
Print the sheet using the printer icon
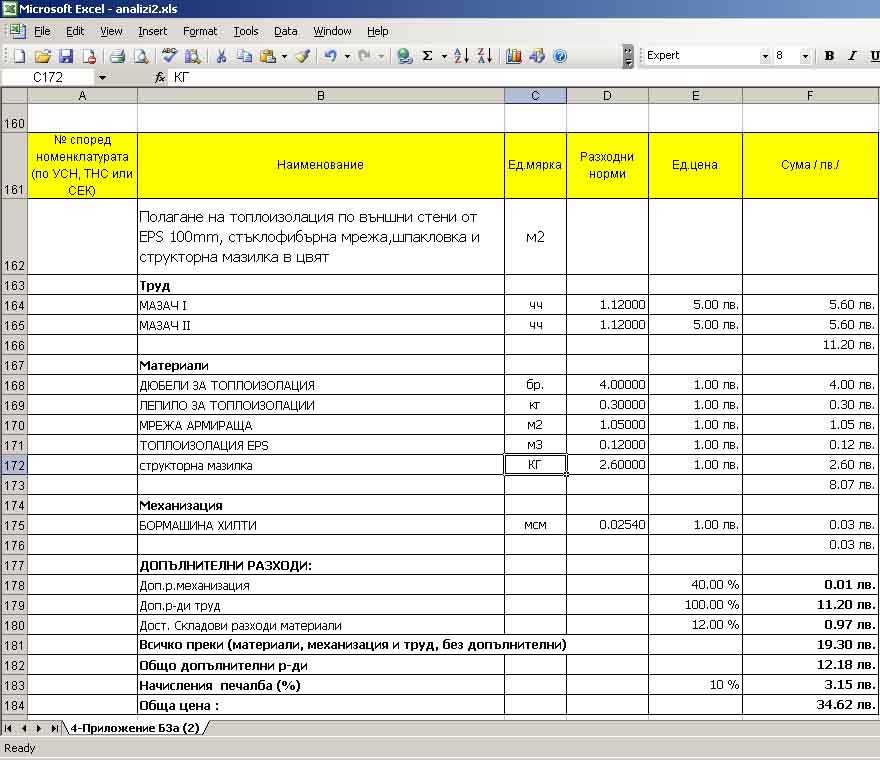coord(117,56)
